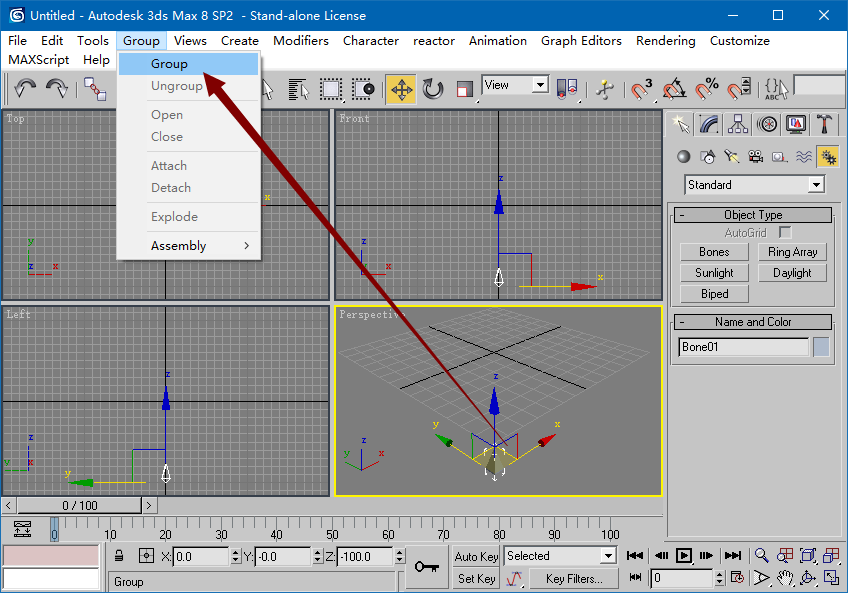848x593 pixels.
Task: Toggle the Min/Max viewport button
Action: point(831,578)
